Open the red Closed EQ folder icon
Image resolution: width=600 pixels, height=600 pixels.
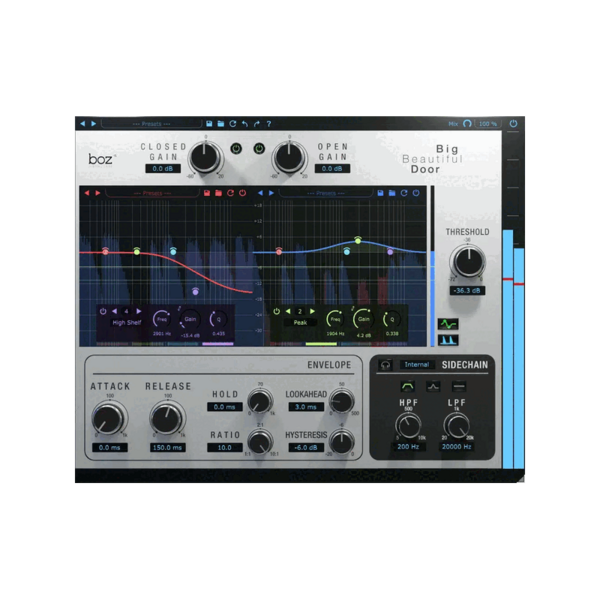coord(218,193)
